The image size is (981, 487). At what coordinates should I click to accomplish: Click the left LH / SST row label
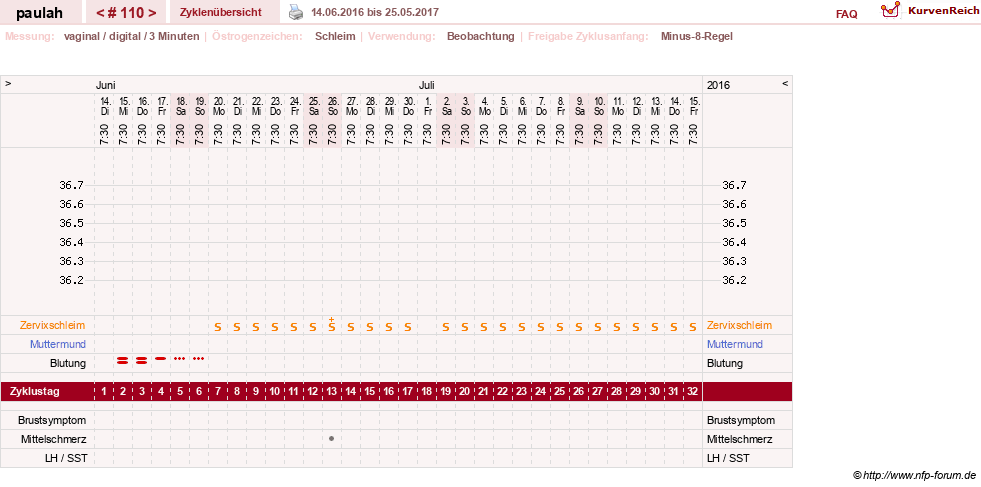65,458
